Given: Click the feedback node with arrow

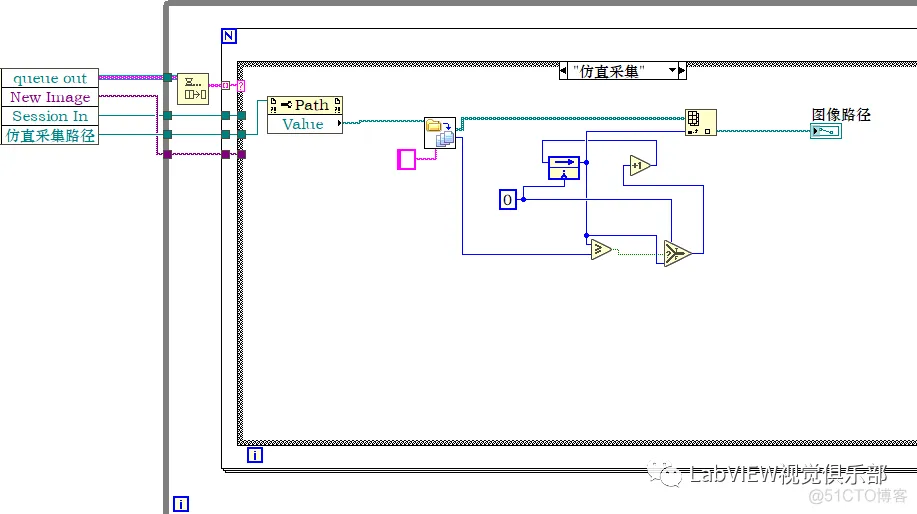Looking at the screenshot, I should 564,168.
